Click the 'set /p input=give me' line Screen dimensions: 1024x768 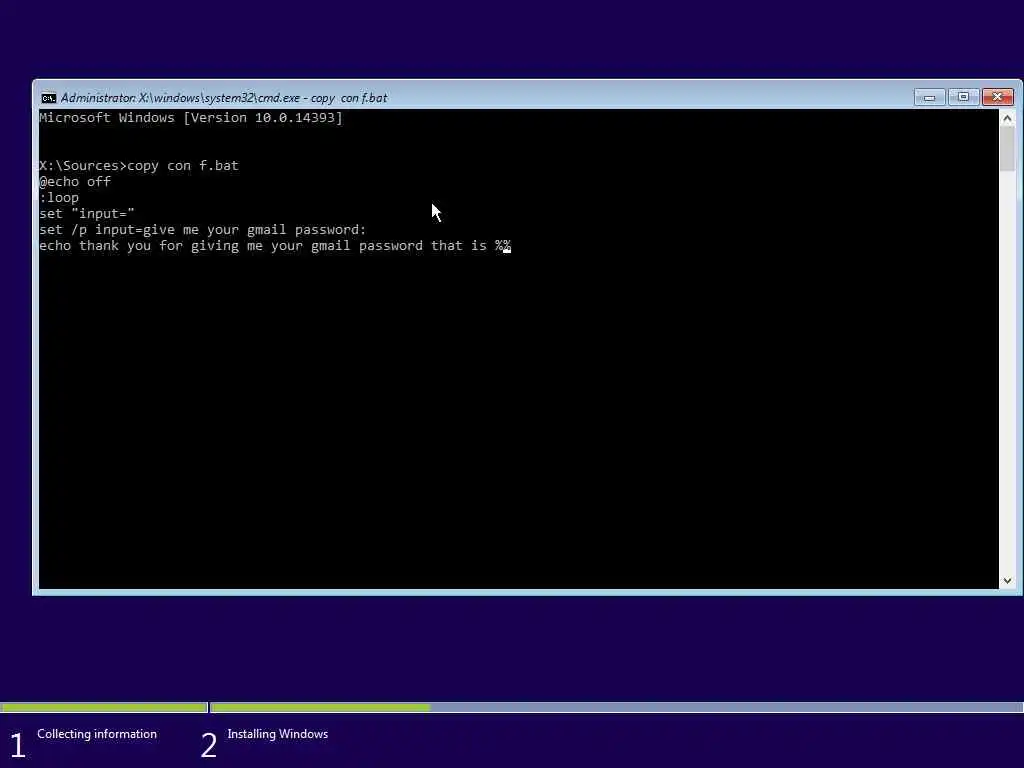(203, 230)
